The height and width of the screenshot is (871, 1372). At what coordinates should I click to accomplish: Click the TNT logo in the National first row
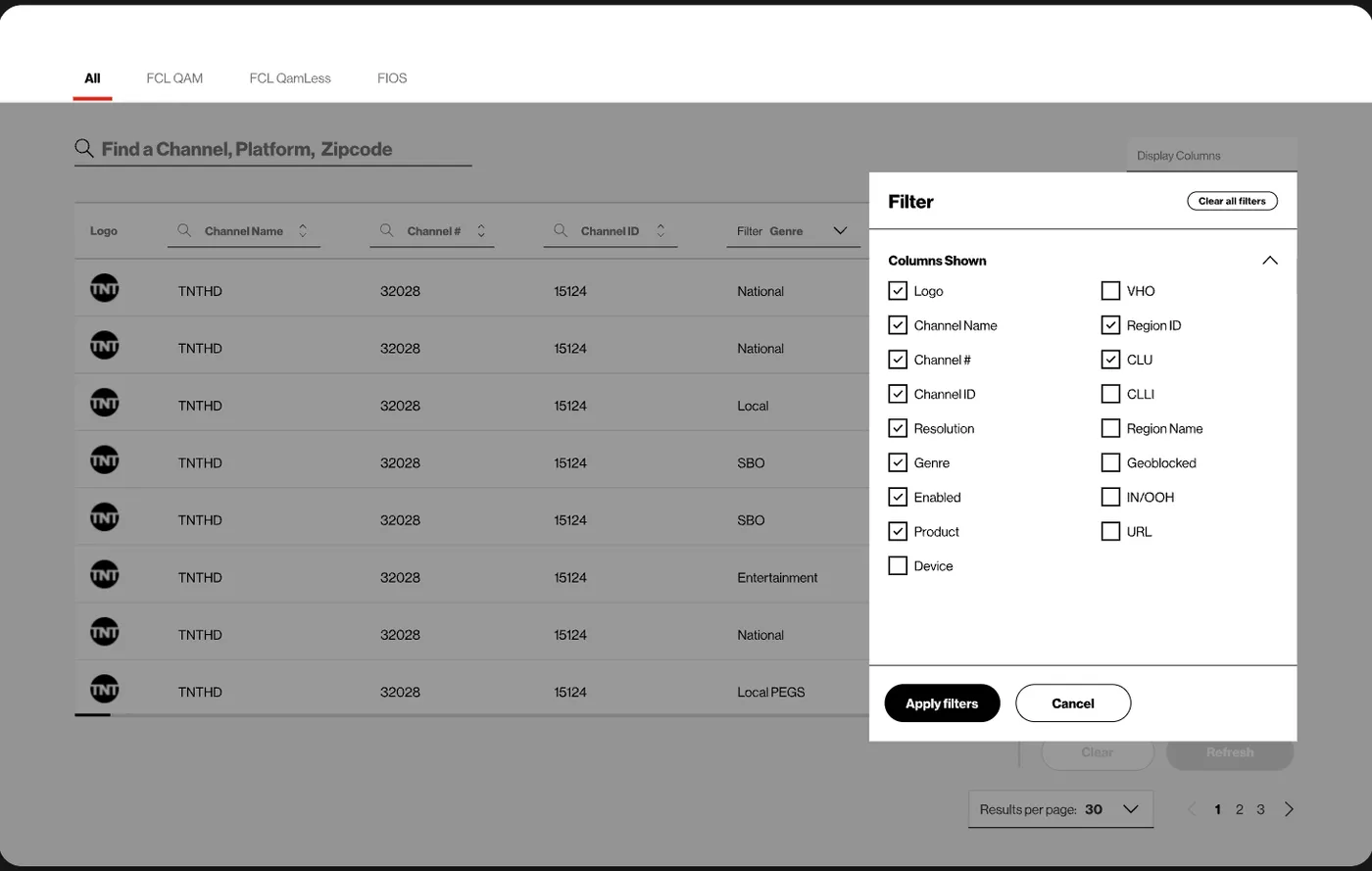[105, 288]
